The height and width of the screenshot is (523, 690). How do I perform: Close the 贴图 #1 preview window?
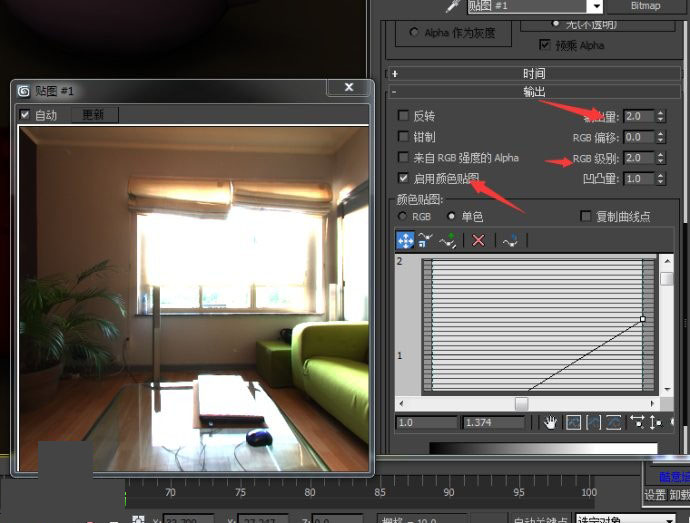pyautogui.click(x=349, y=87)
